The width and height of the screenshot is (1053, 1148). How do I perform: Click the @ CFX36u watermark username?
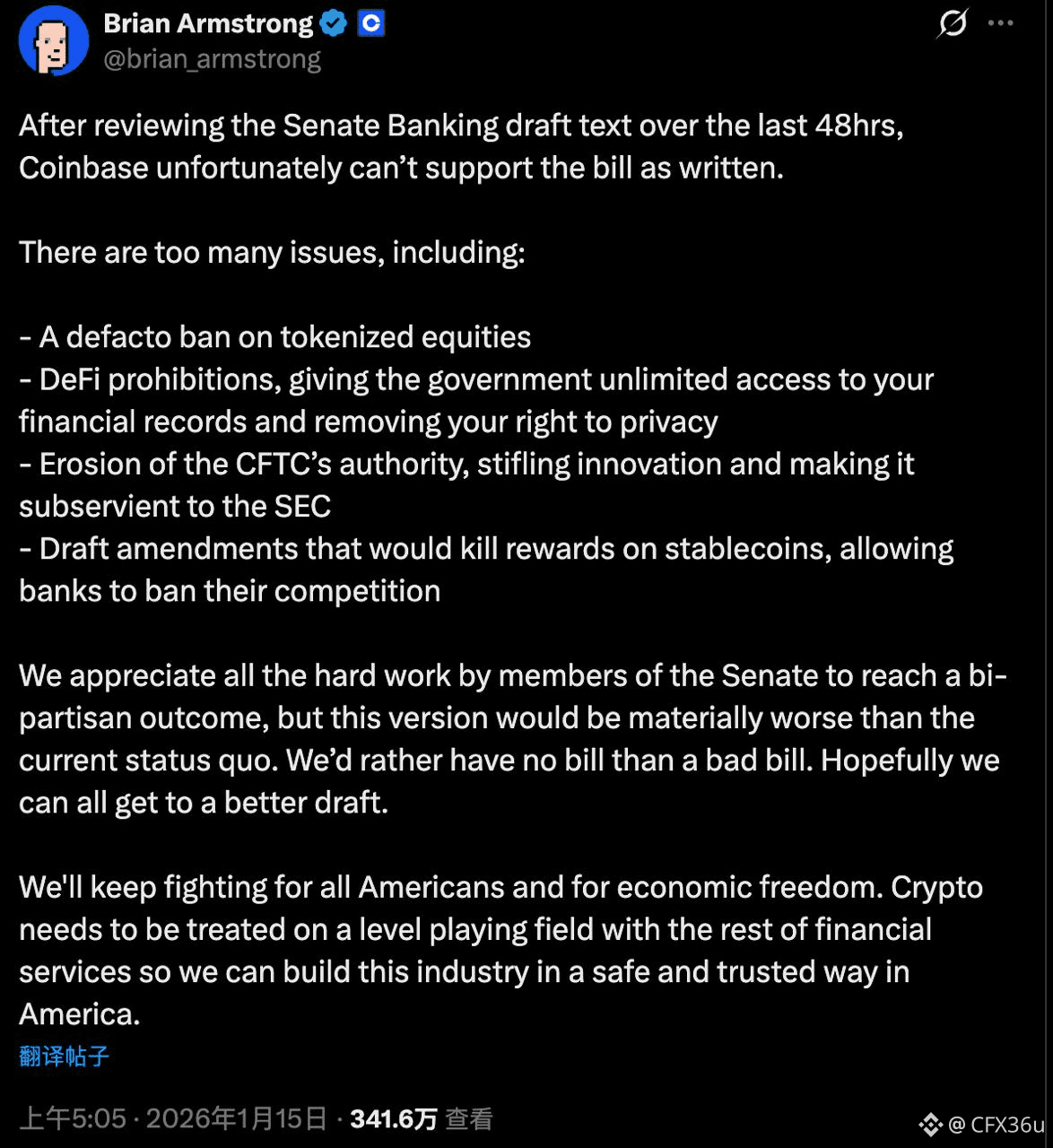(x=996, y=1125)
